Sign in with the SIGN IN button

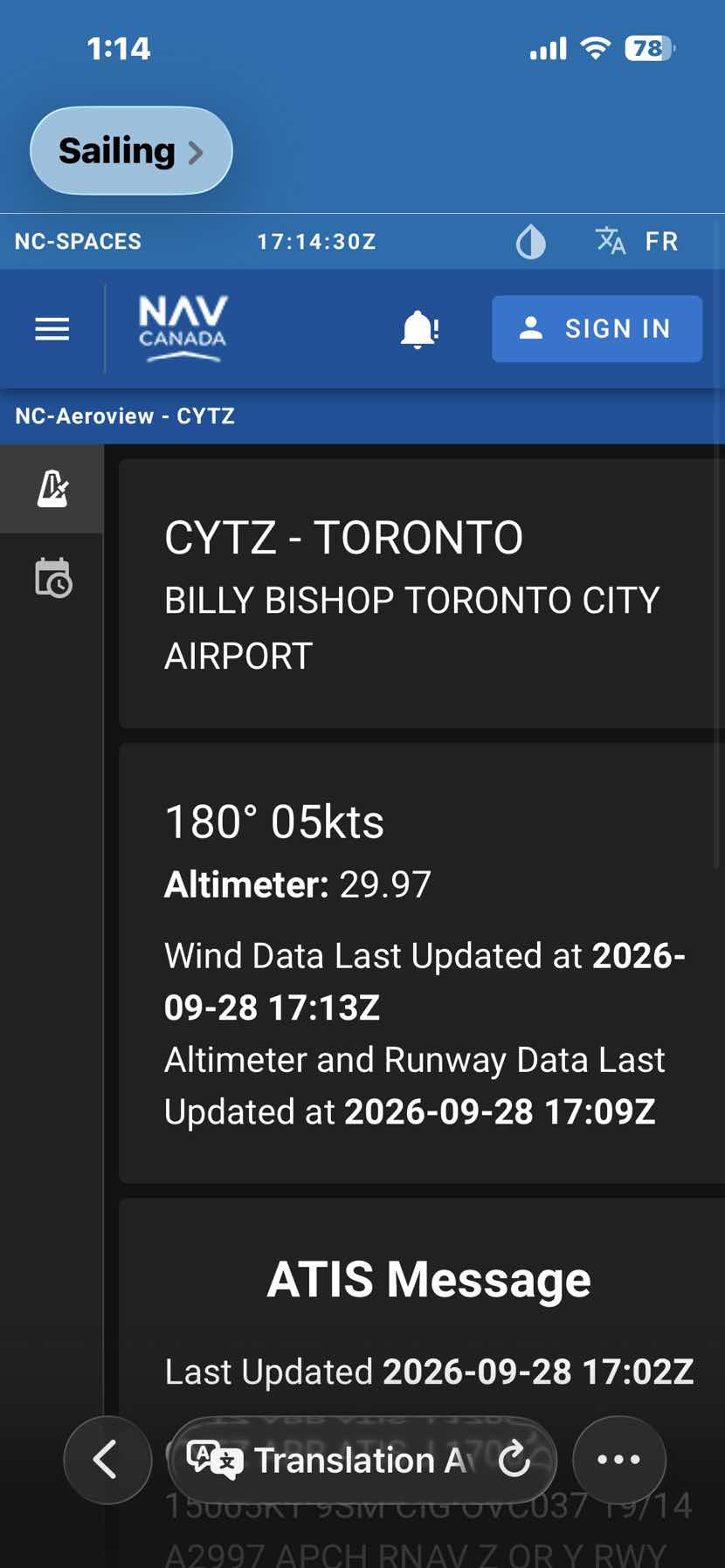(597, 328)
